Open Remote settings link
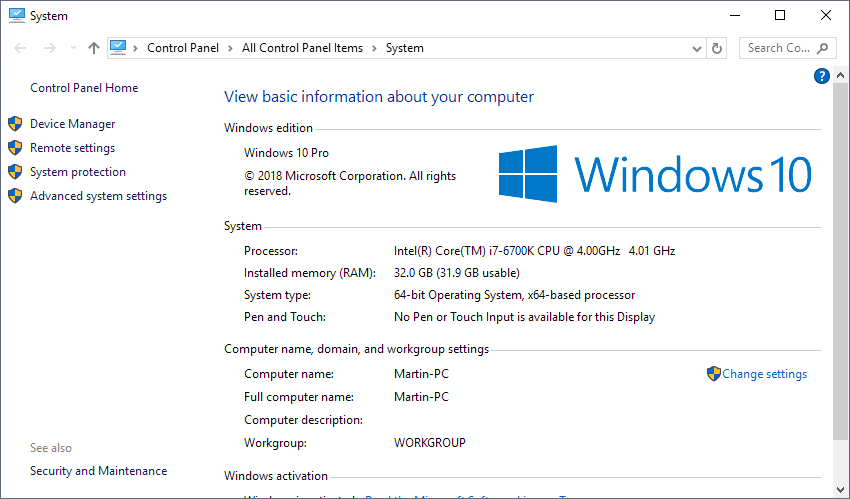The image size is (850, 499). click(x=73, y=148)
